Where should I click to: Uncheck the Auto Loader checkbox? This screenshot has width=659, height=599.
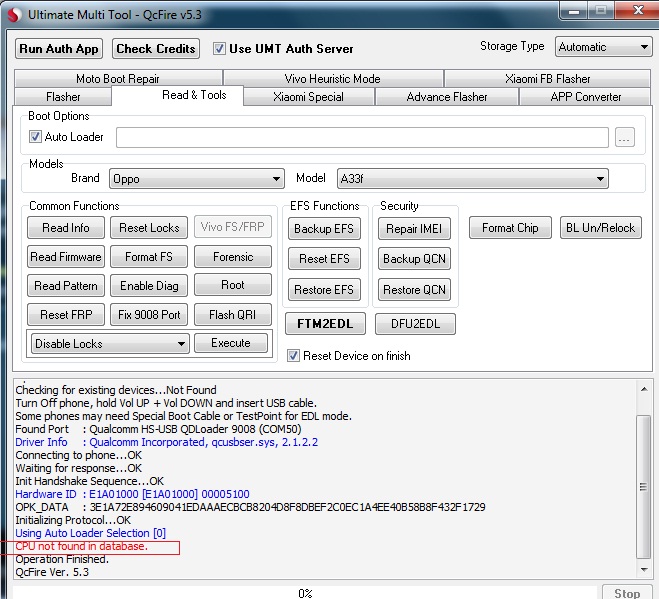(x=35, y=137)
